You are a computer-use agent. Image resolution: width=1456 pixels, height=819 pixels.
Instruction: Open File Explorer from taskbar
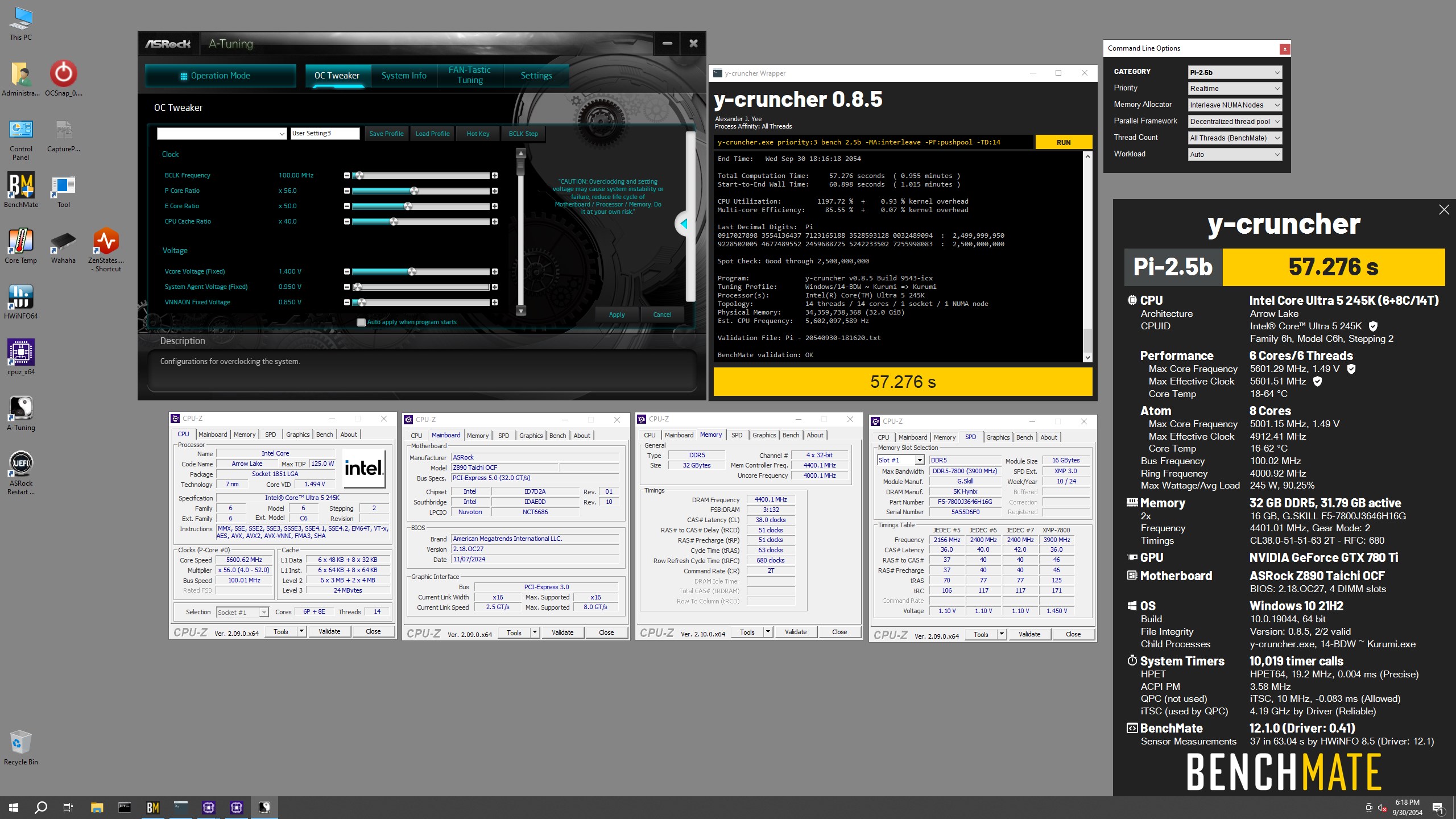[x=97, y=807]
